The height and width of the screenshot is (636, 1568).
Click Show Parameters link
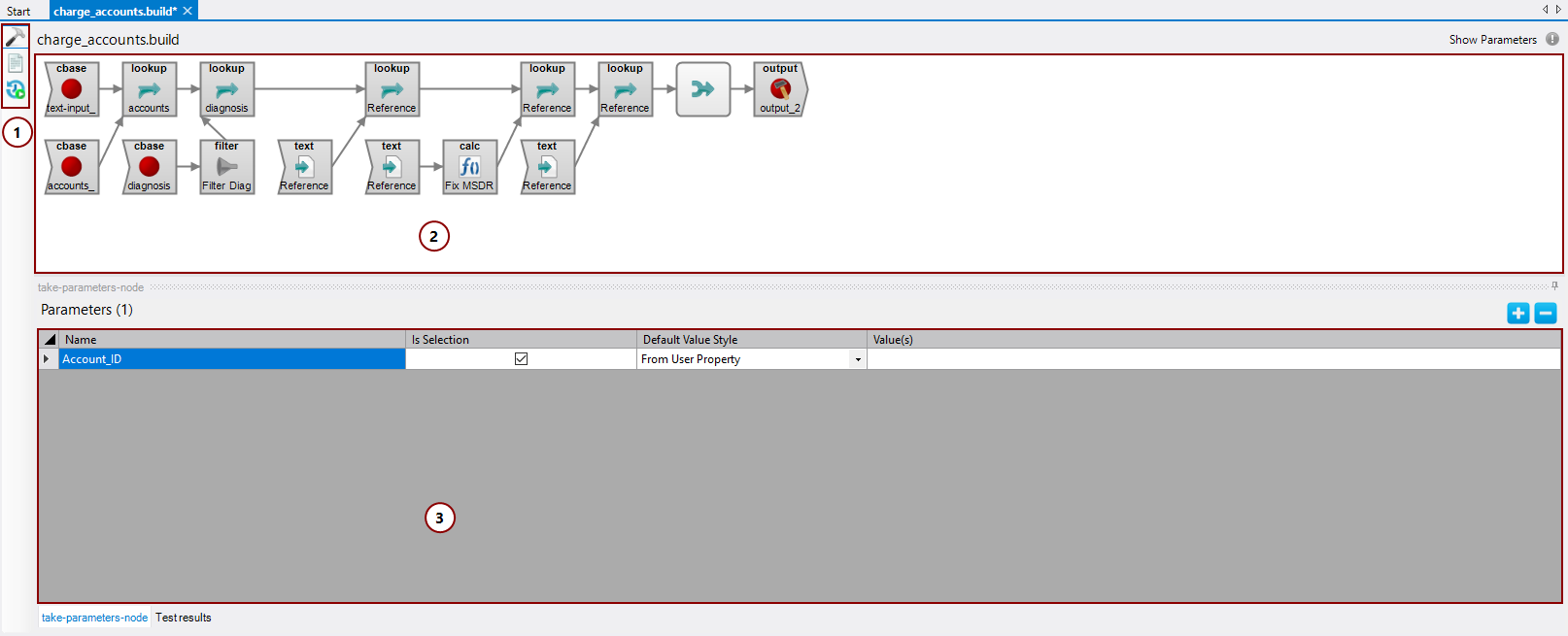[1492, 40]
